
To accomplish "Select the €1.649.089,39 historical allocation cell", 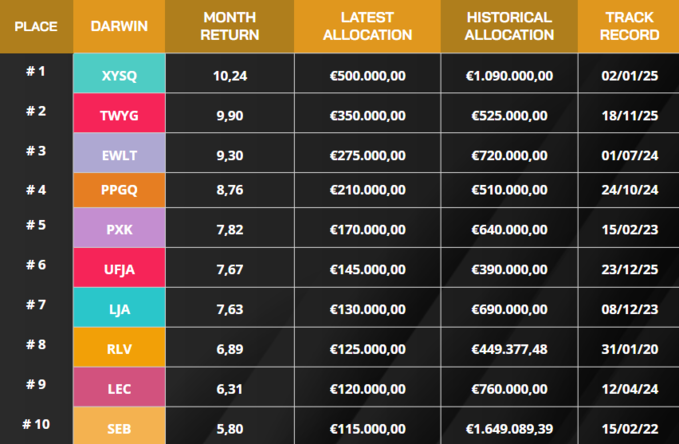I will coord(509,429).
